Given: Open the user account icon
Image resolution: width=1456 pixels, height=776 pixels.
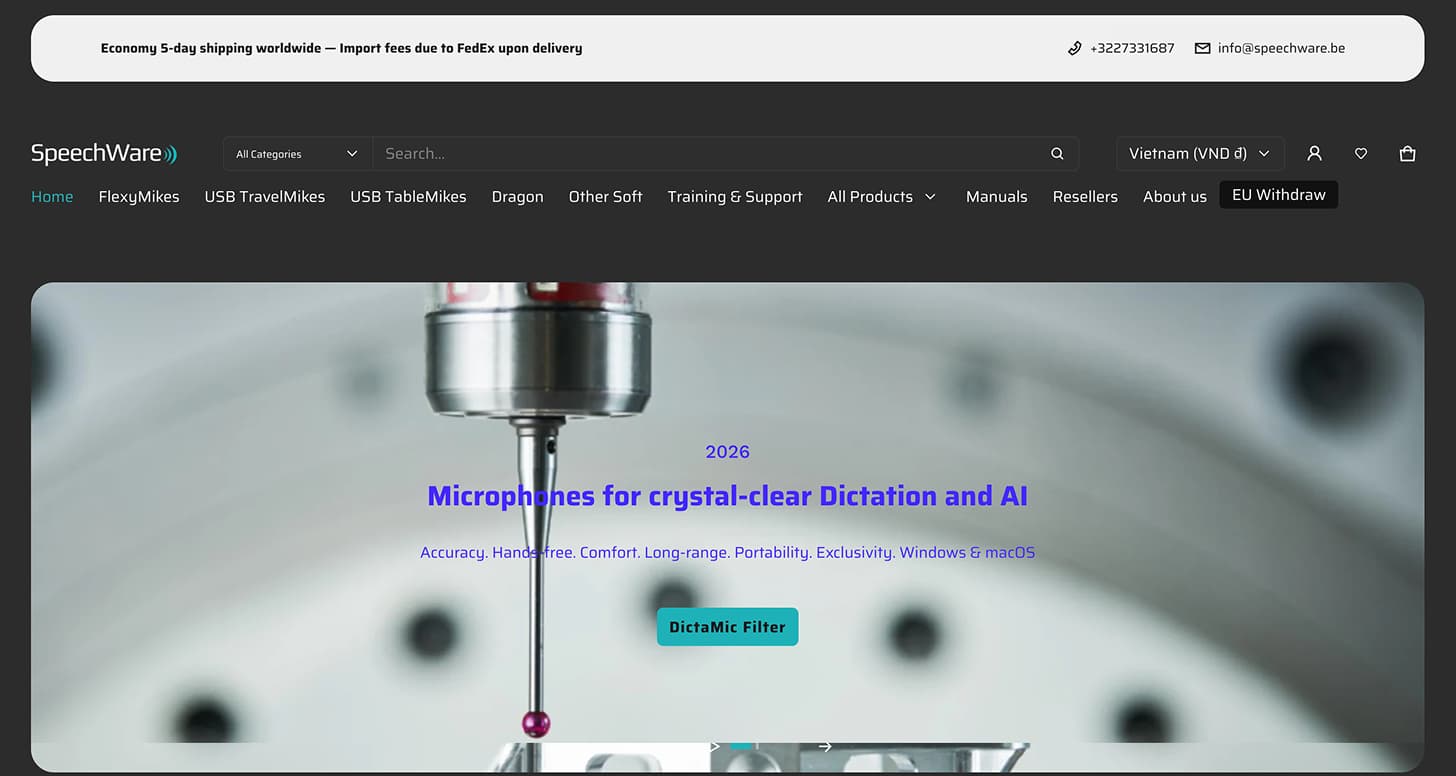Looking at the screenshot, I should [1314, 154].
